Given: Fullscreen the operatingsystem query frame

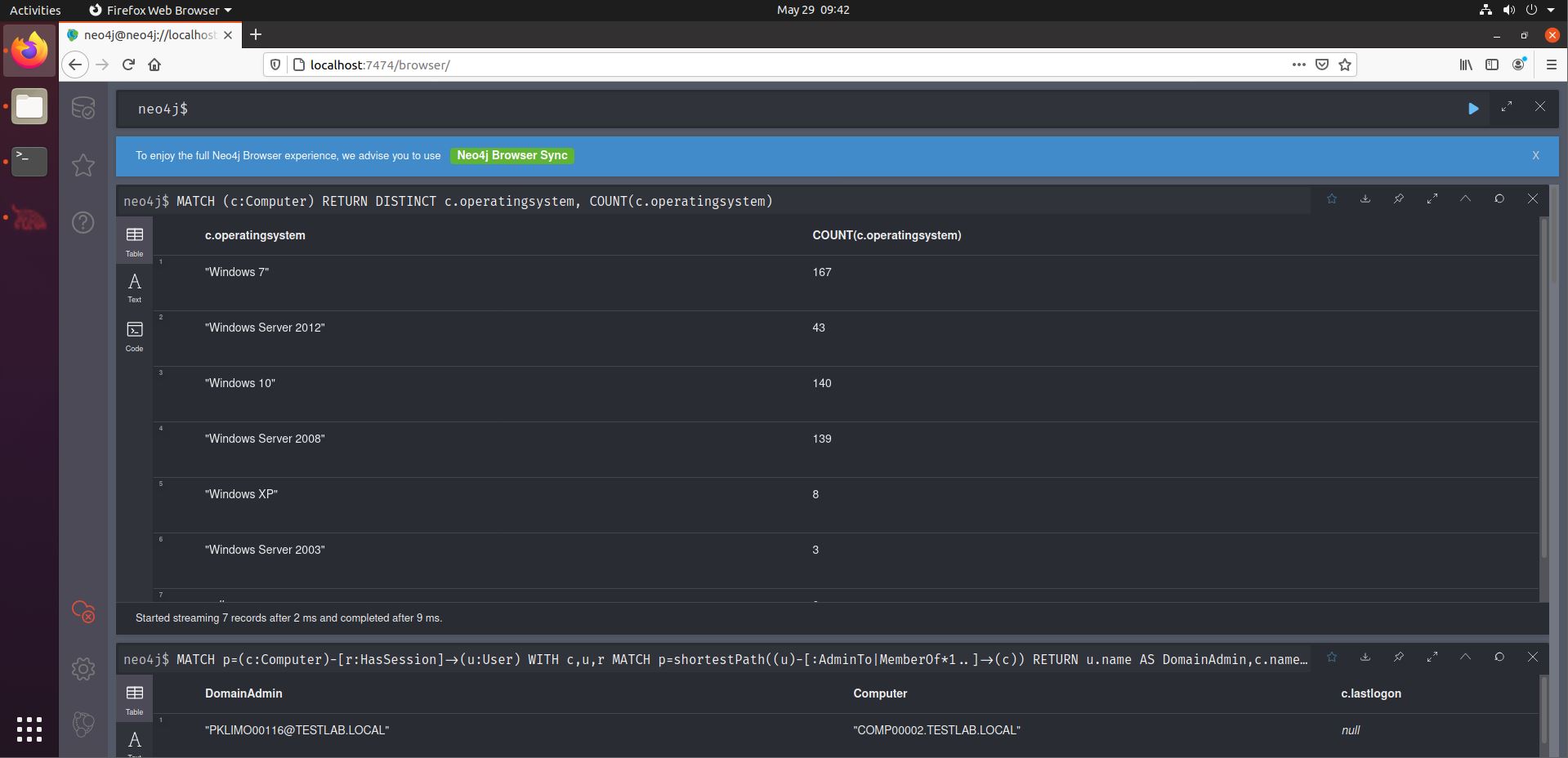Looking at the screenshot, I should coord(1432,199).
